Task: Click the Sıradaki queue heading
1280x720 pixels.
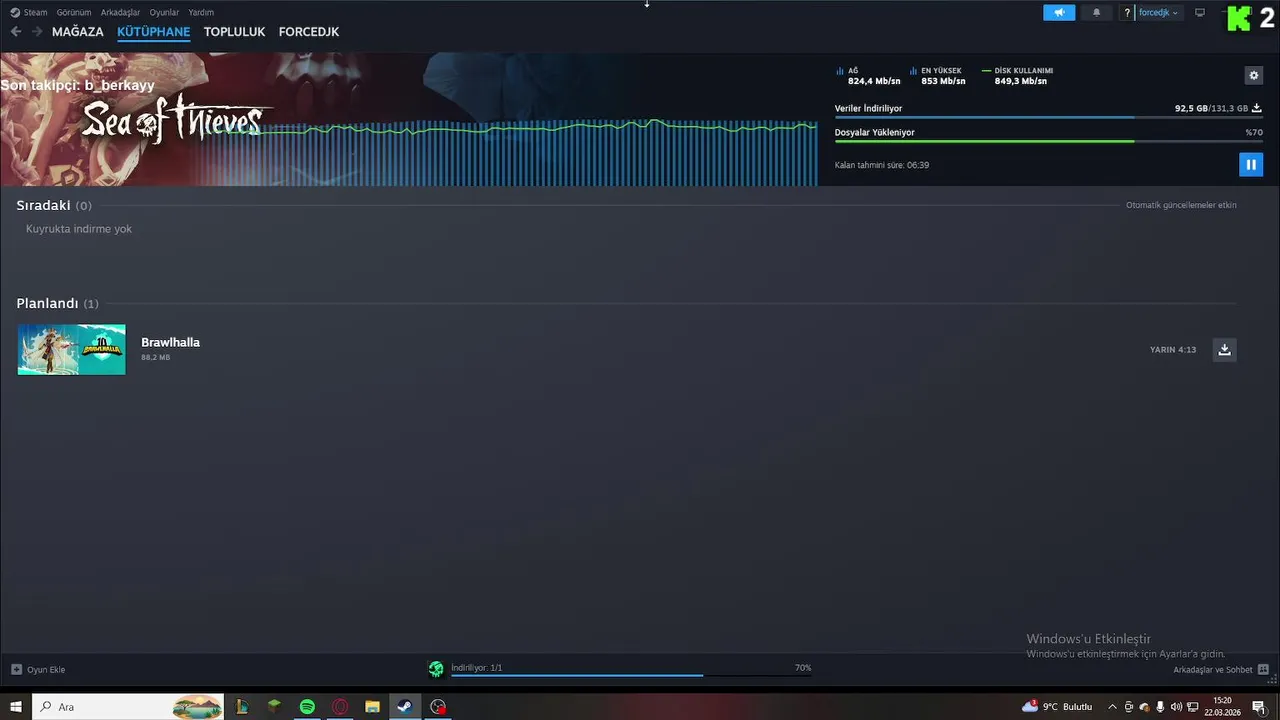Action: click(54, 205)
